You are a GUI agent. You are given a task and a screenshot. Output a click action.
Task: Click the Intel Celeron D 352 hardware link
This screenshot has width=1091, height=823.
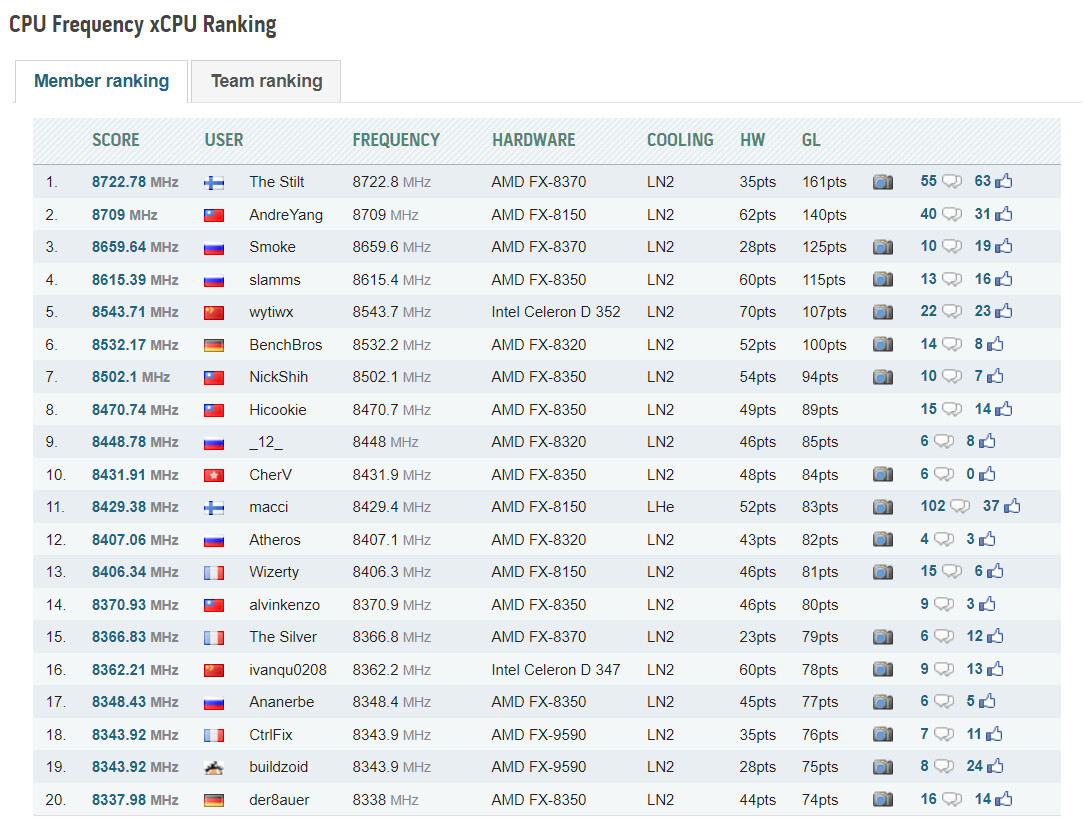pyautogui.click(x=555, y=312)
